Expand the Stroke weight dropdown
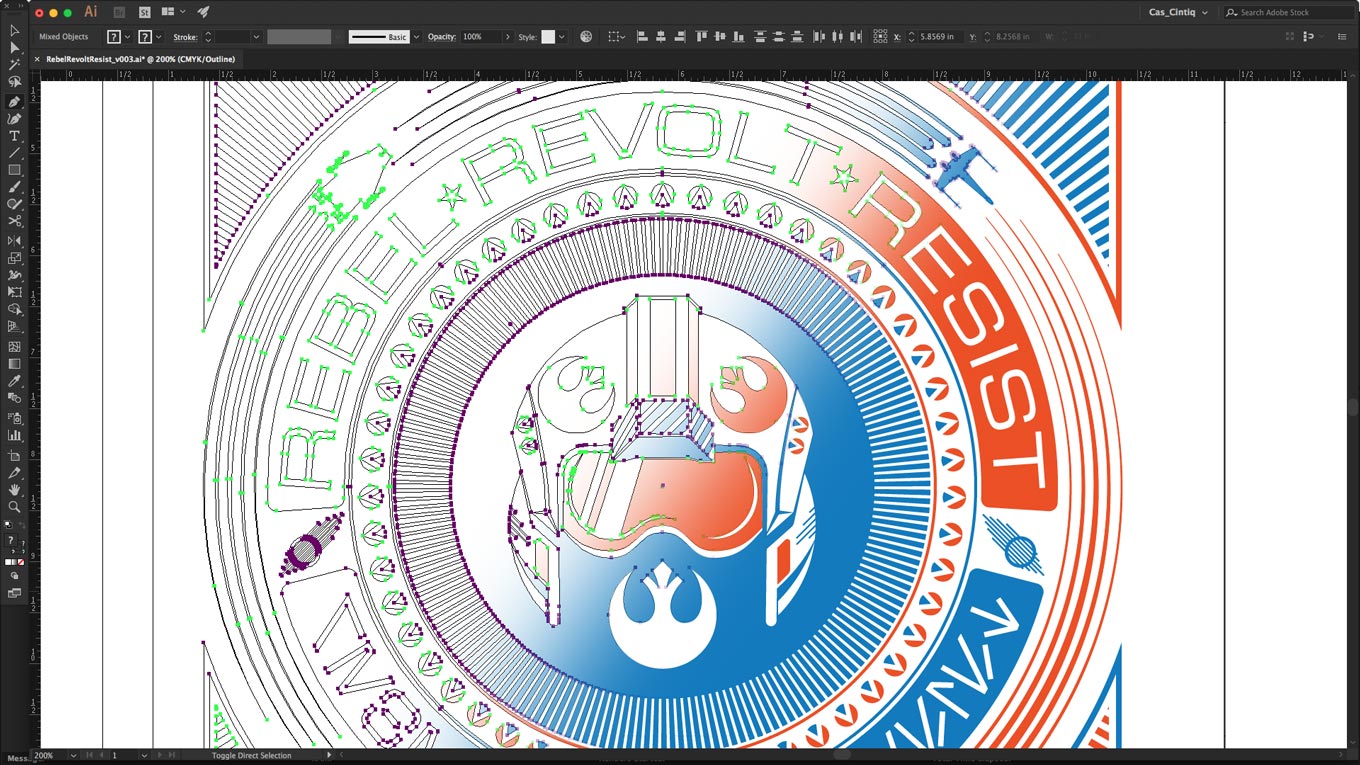Viewport: 1360px width, 765px height. (x=256, y=37)
